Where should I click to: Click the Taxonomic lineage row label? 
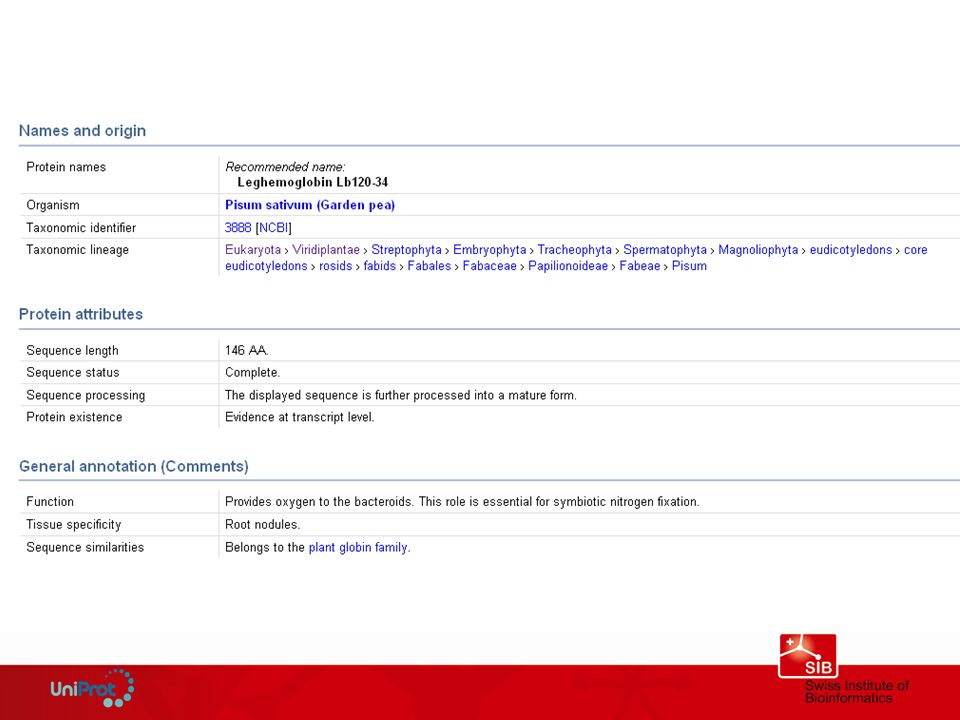[x=78, y=250]
